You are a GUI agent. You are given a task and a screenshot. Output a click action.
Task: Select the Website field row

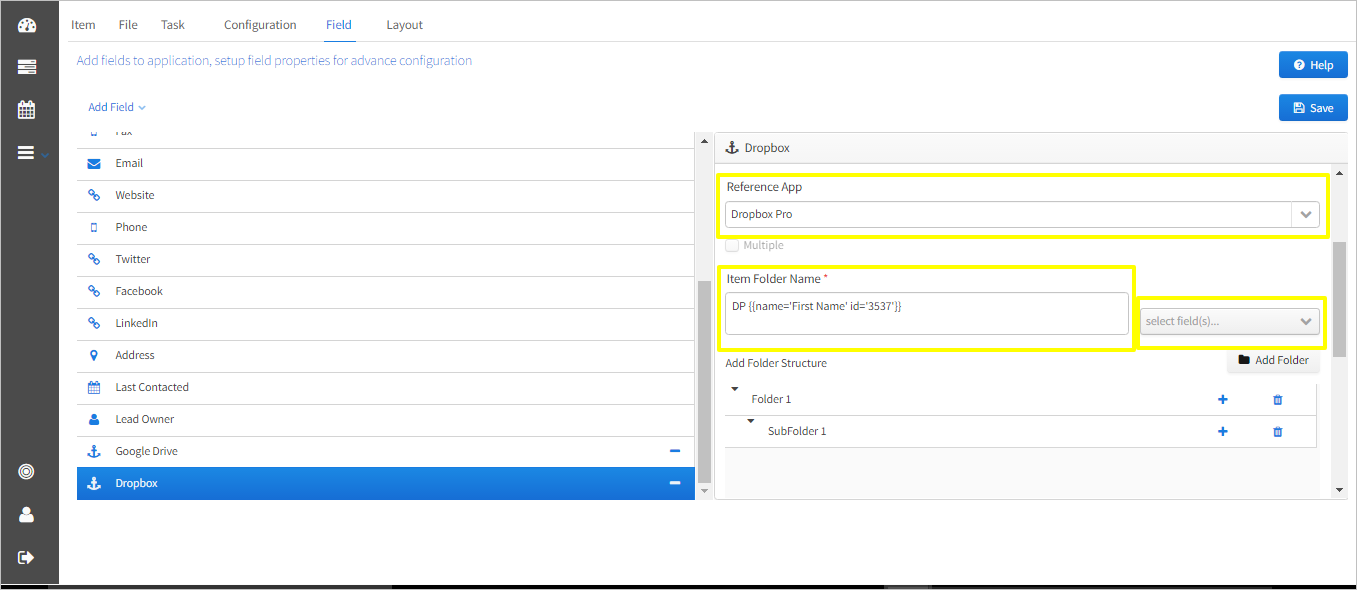[x=386, y=195]
